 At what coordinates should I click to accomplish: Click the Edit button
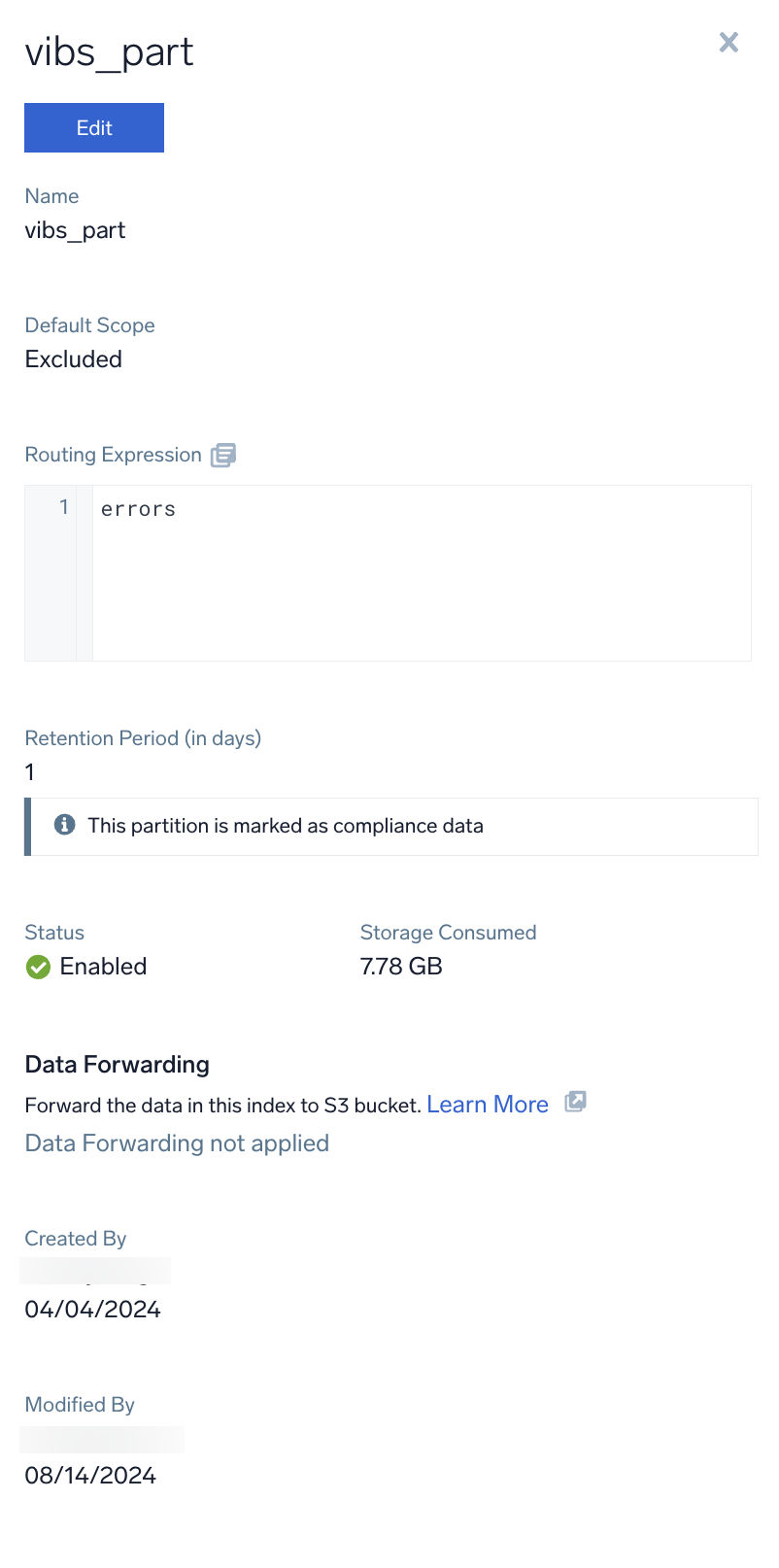(x=94, y=128)
